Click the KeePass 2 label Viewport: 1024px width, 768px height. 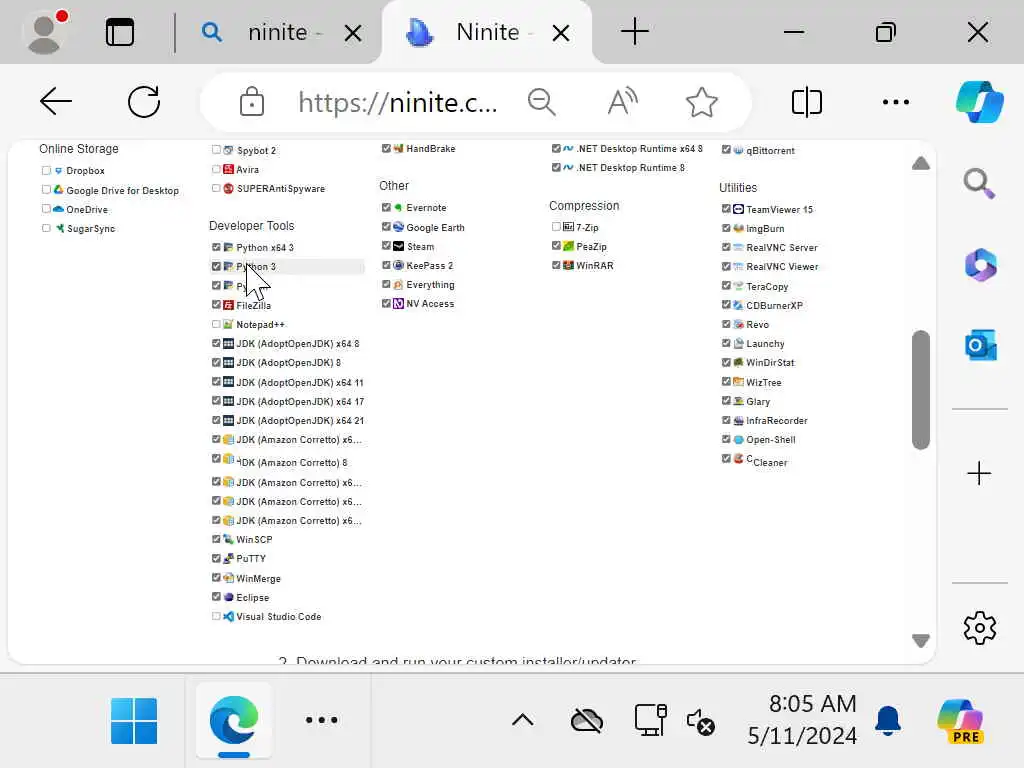[429, 266]
